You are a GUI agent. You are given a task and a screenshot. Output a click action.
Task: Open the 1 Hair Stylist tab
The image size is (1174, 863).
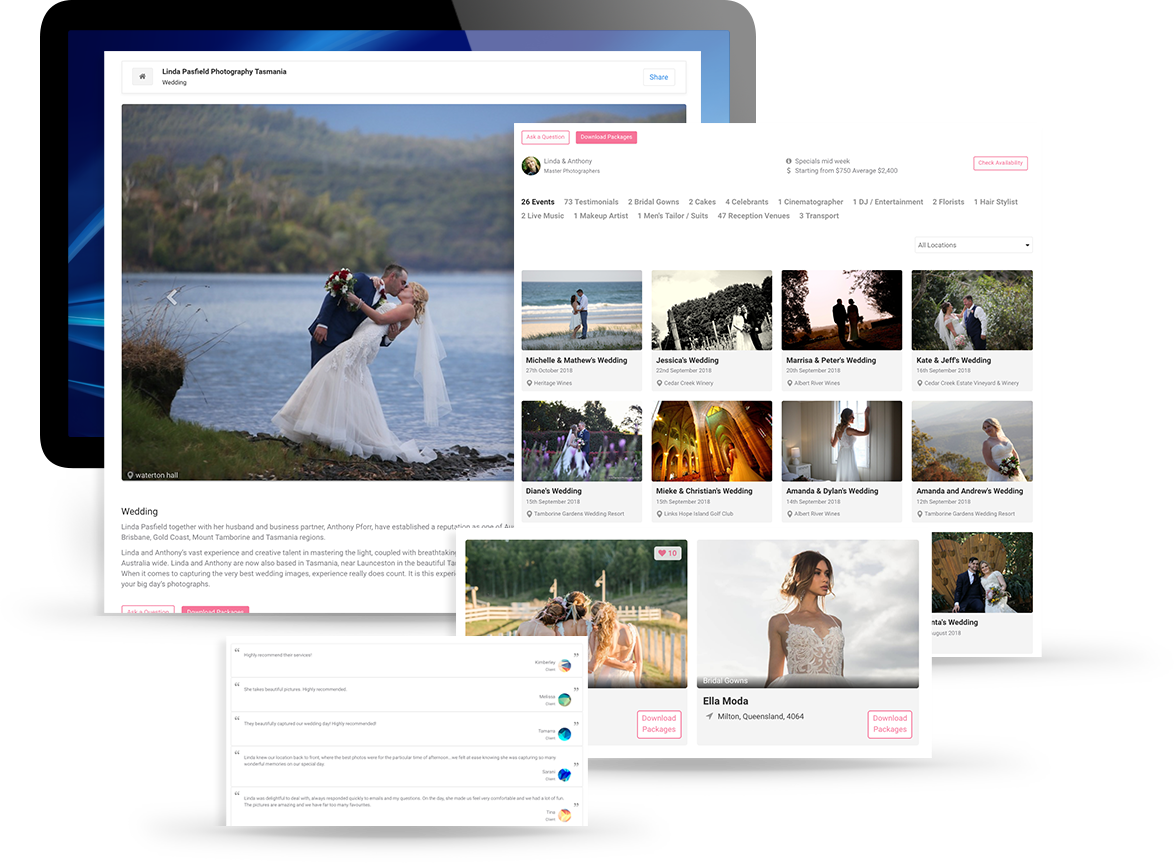tap(996, 202)
